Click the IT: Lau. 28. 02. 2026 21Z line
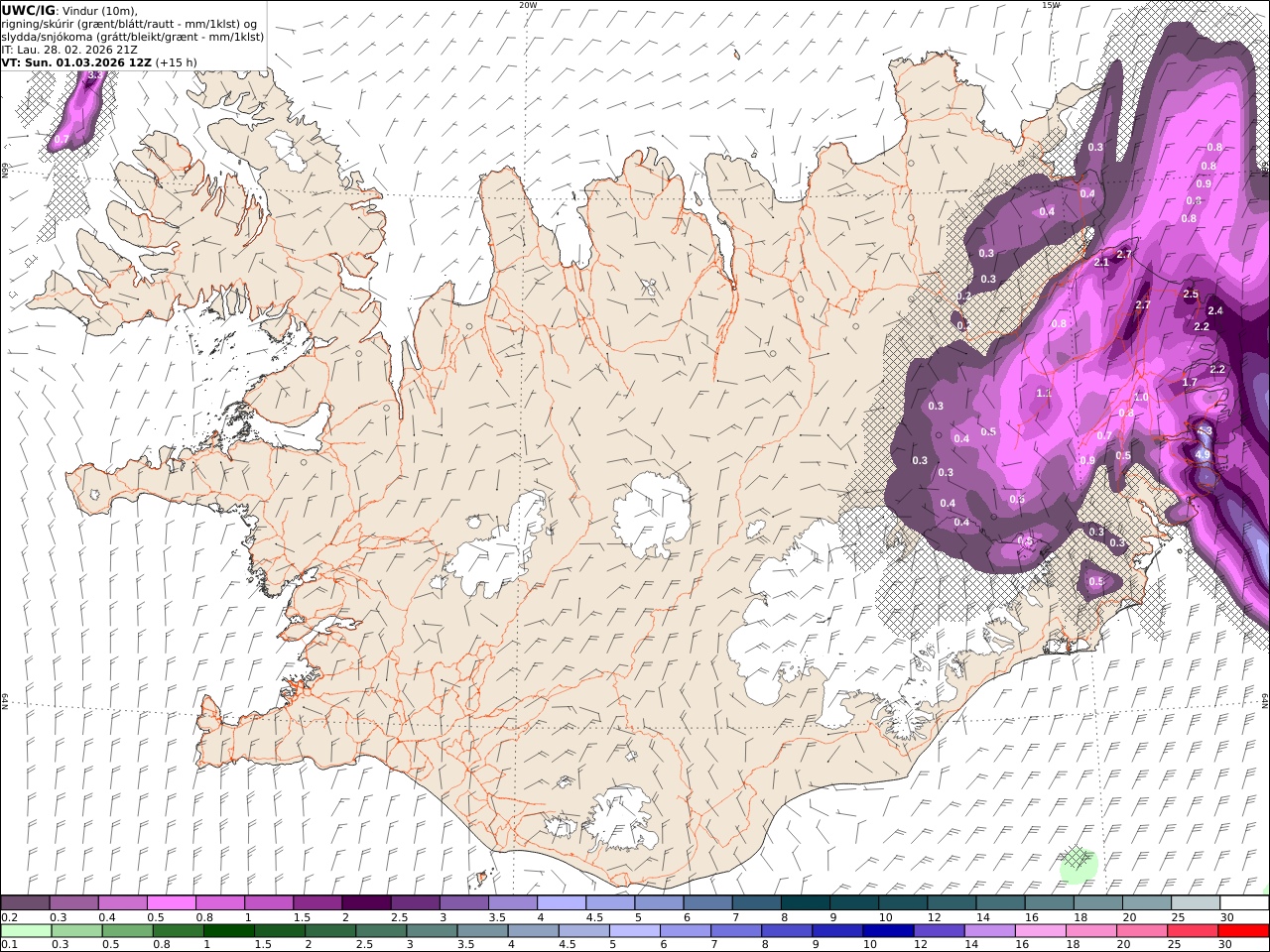The width and height of the screenshot is (1270, 952). click(69, 50)
